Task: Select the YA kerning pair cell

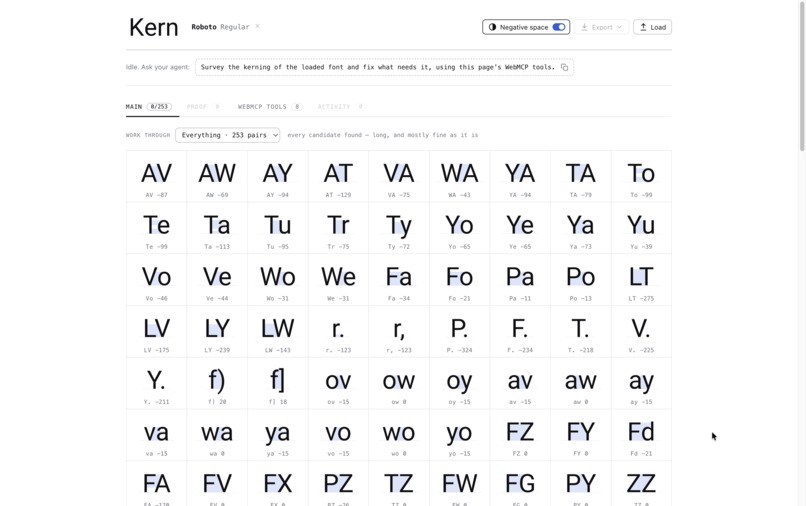Action: [520, 176]
